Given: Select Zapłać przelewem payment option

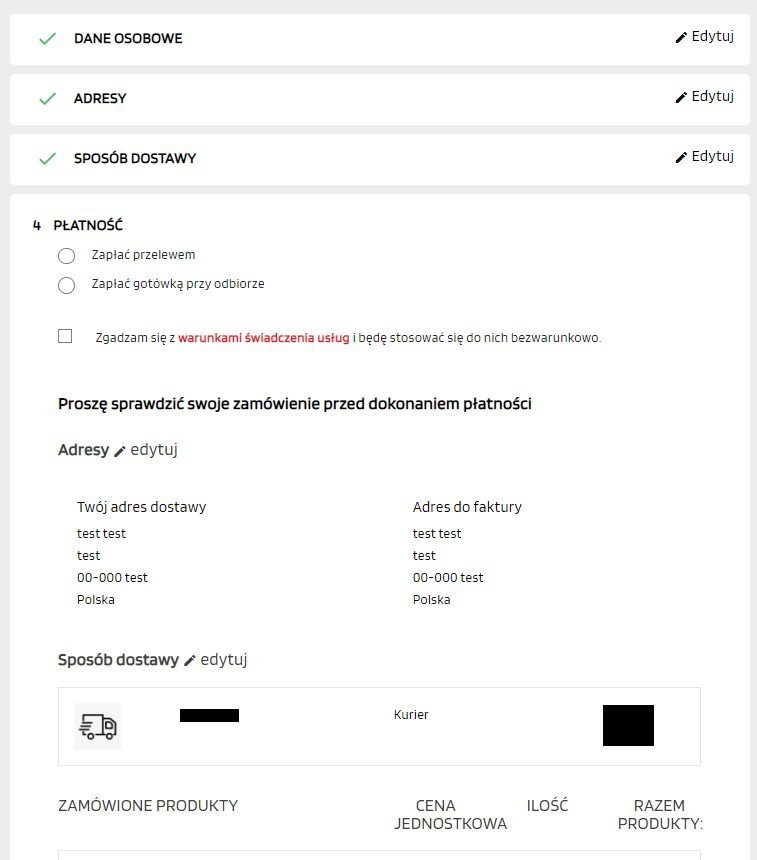Looking at the screenshot, I should click(x=67, y=256).
